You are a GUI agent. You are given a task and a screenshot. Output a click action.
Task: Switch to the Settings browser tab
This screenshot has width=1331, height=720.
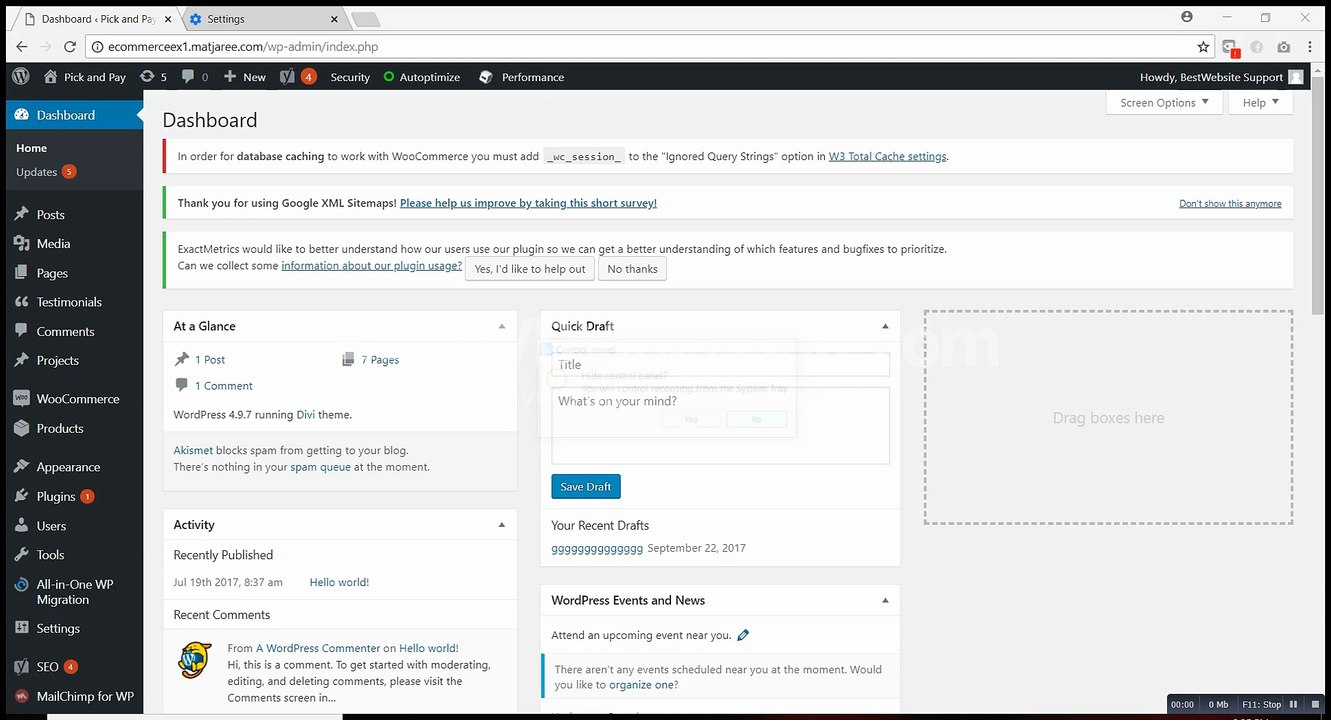264,19
